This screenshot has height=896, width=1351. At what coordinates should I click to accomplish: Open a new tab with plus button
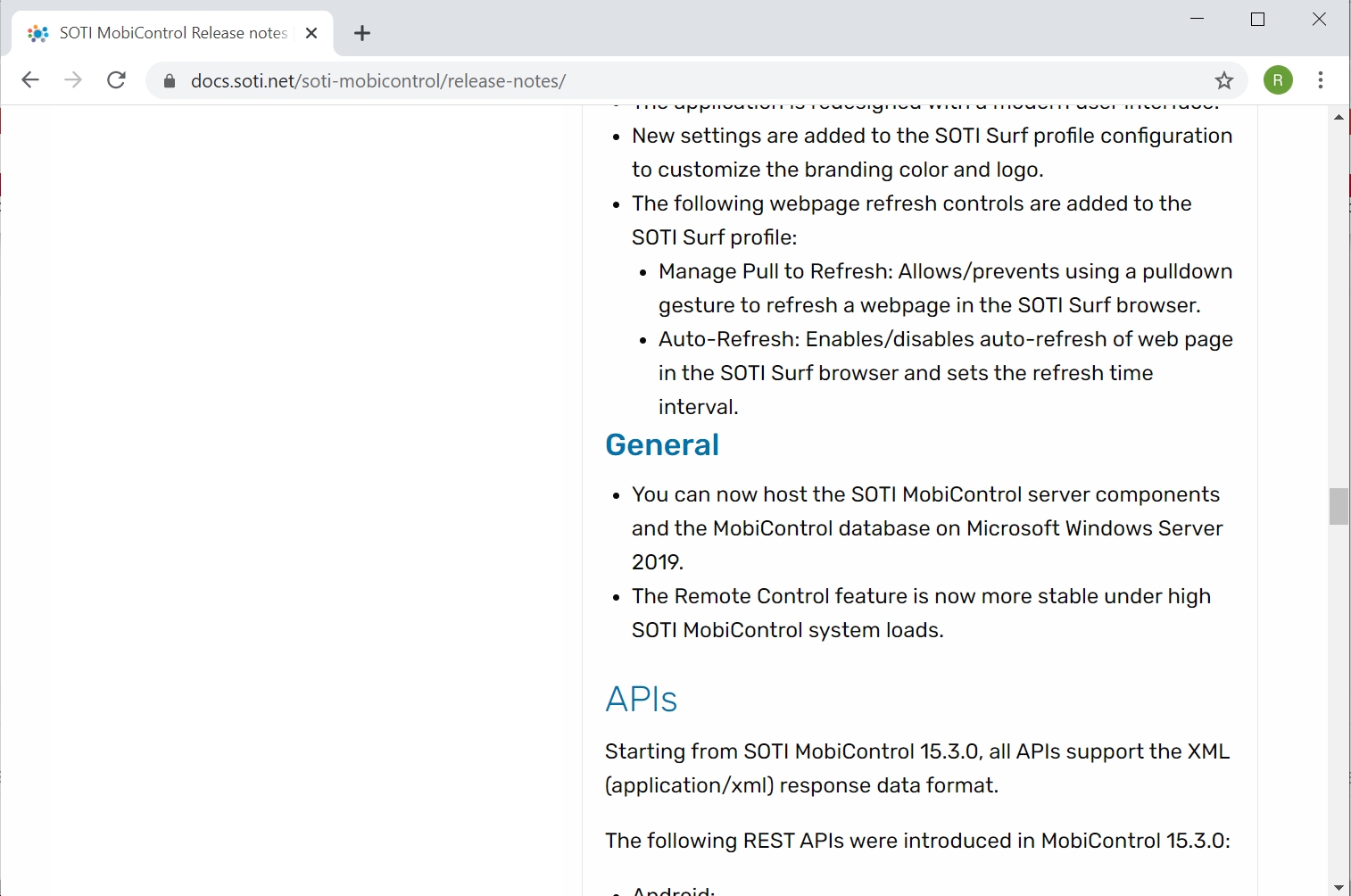tap(361, 34)
